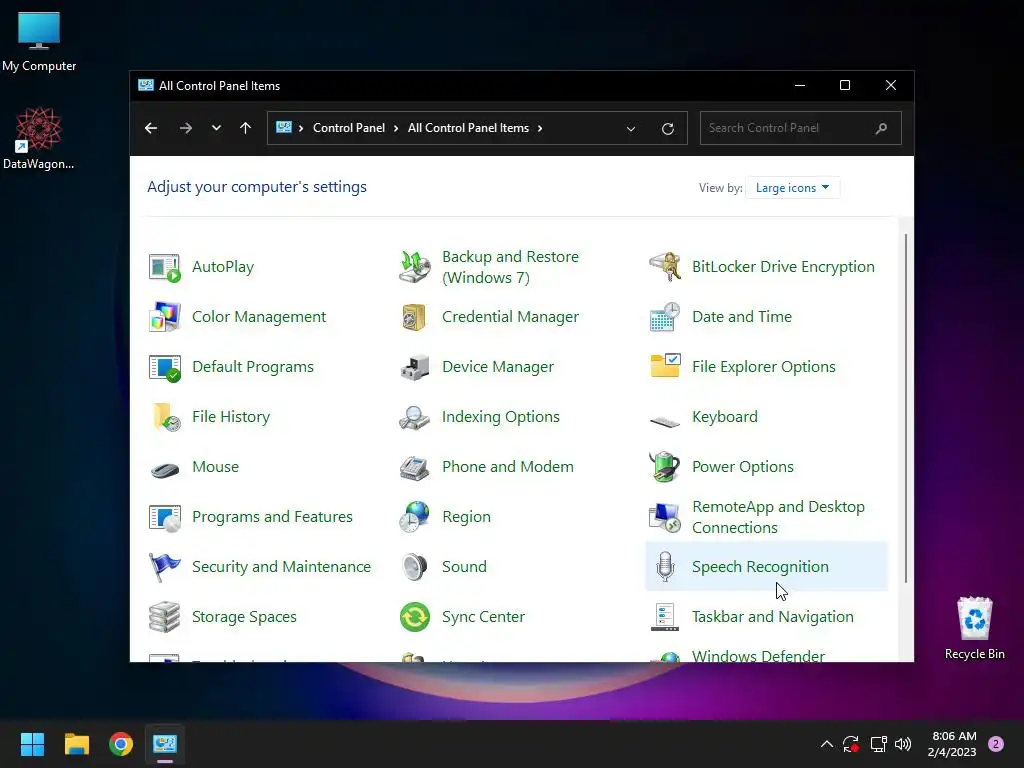This screenshot has height=768, width=1024.
Task: Select the DataWagon desktop shortcut
Action: point(39,138)
